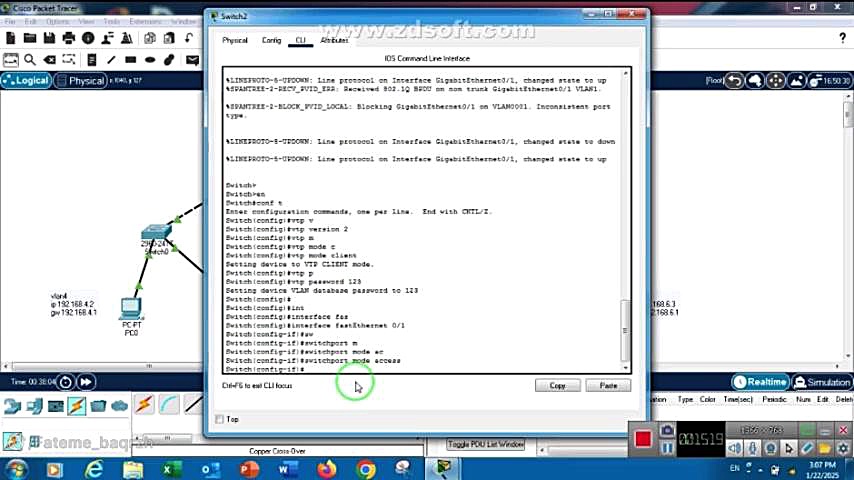854x480 pixels.
Task: Click Fast Forward Time button
Action: tap(86, 382)
